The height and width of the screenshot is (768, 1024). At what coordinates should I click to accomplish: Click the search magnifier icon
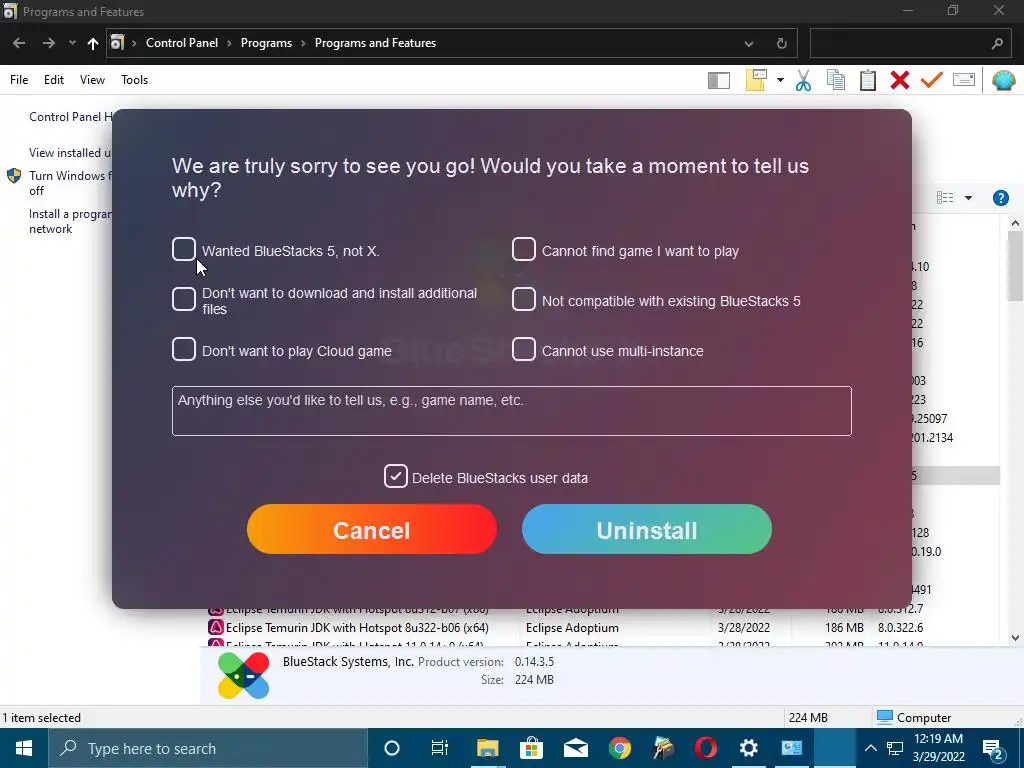click(x=997, y=44)
